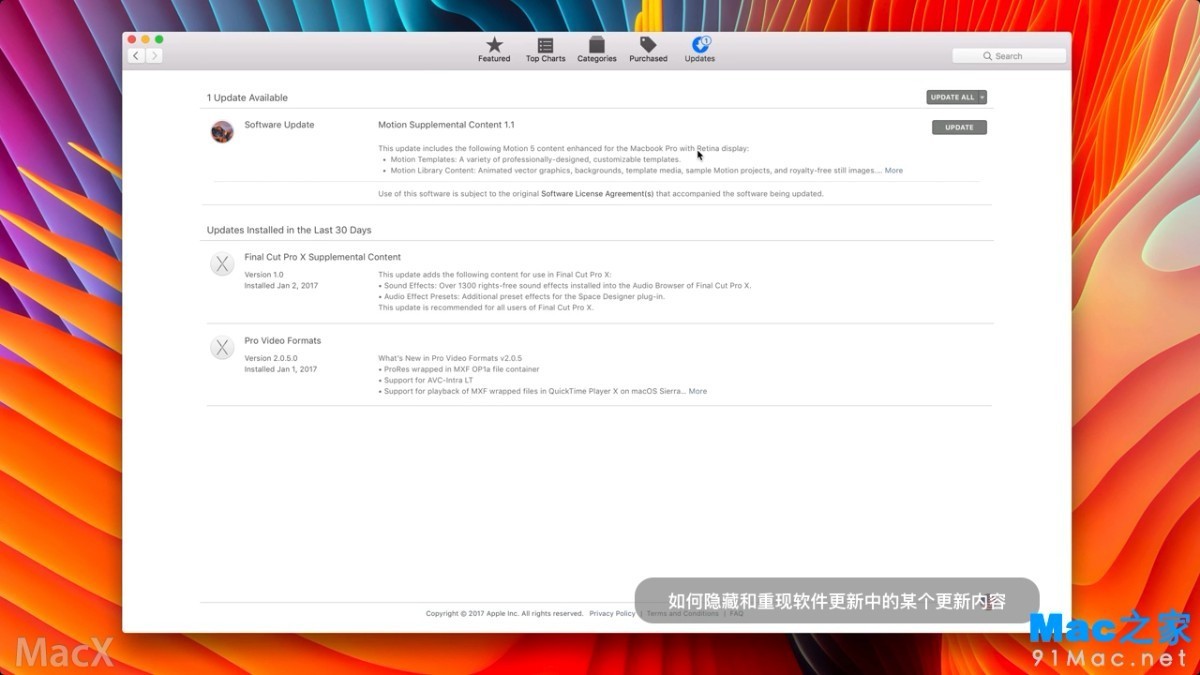The width and height of the screenshot is (1200, 675).
Task: Click the Pro Video Formats X icon
Action: (222, 348)
